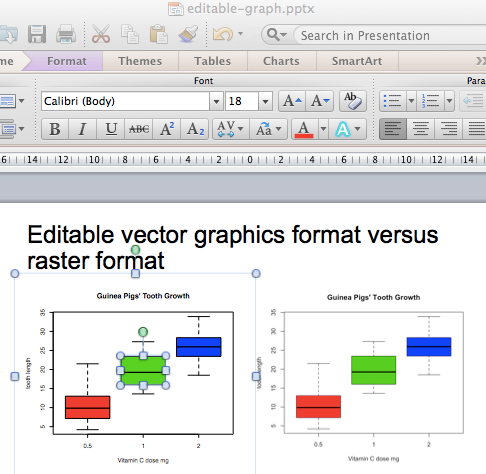Open the bullet style dropdown arrow

tap(411, 101)
